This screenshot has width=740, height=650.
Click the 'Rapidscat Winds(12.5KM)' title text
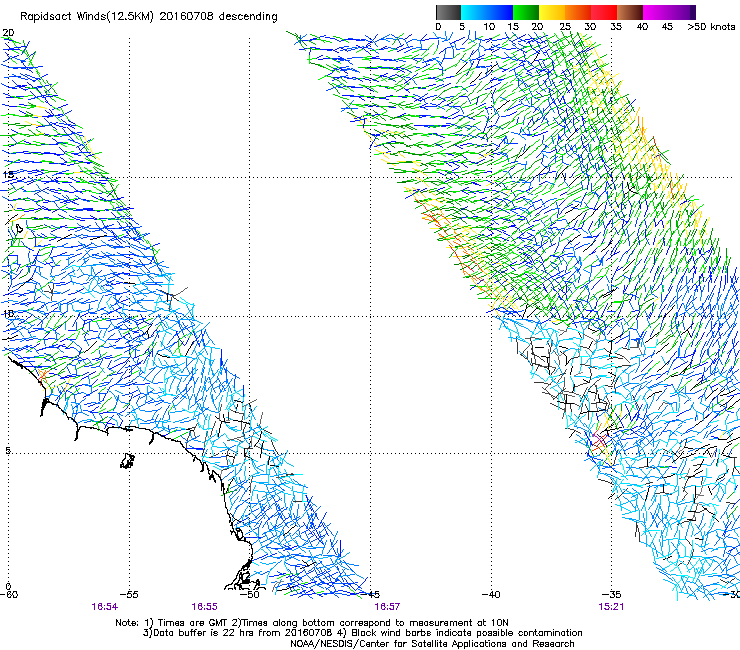tap(87, 17)
